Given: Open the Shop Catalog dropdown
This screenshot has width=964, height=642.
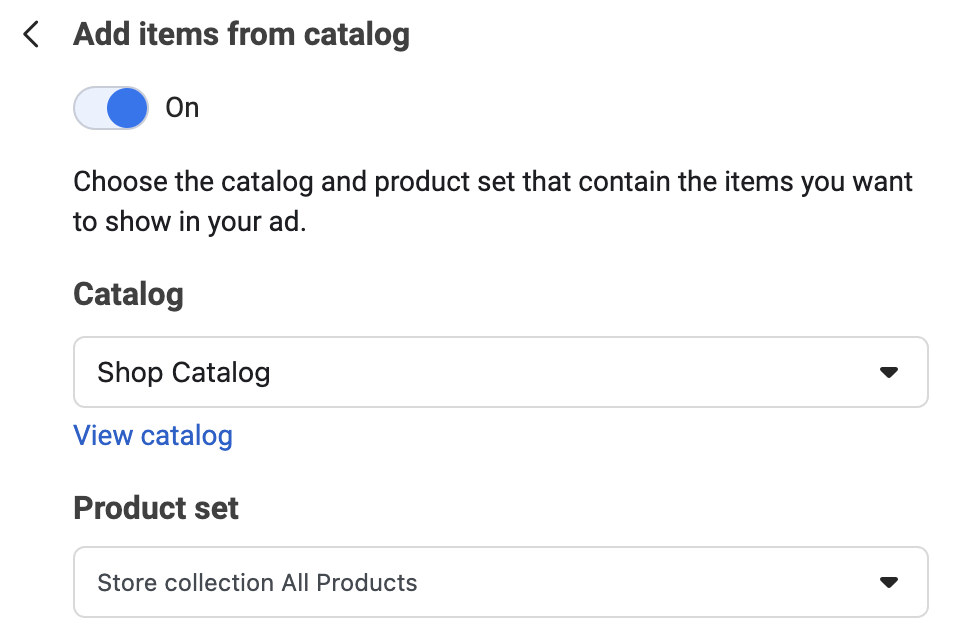Looking at the screenshot, I should point(500,372).
